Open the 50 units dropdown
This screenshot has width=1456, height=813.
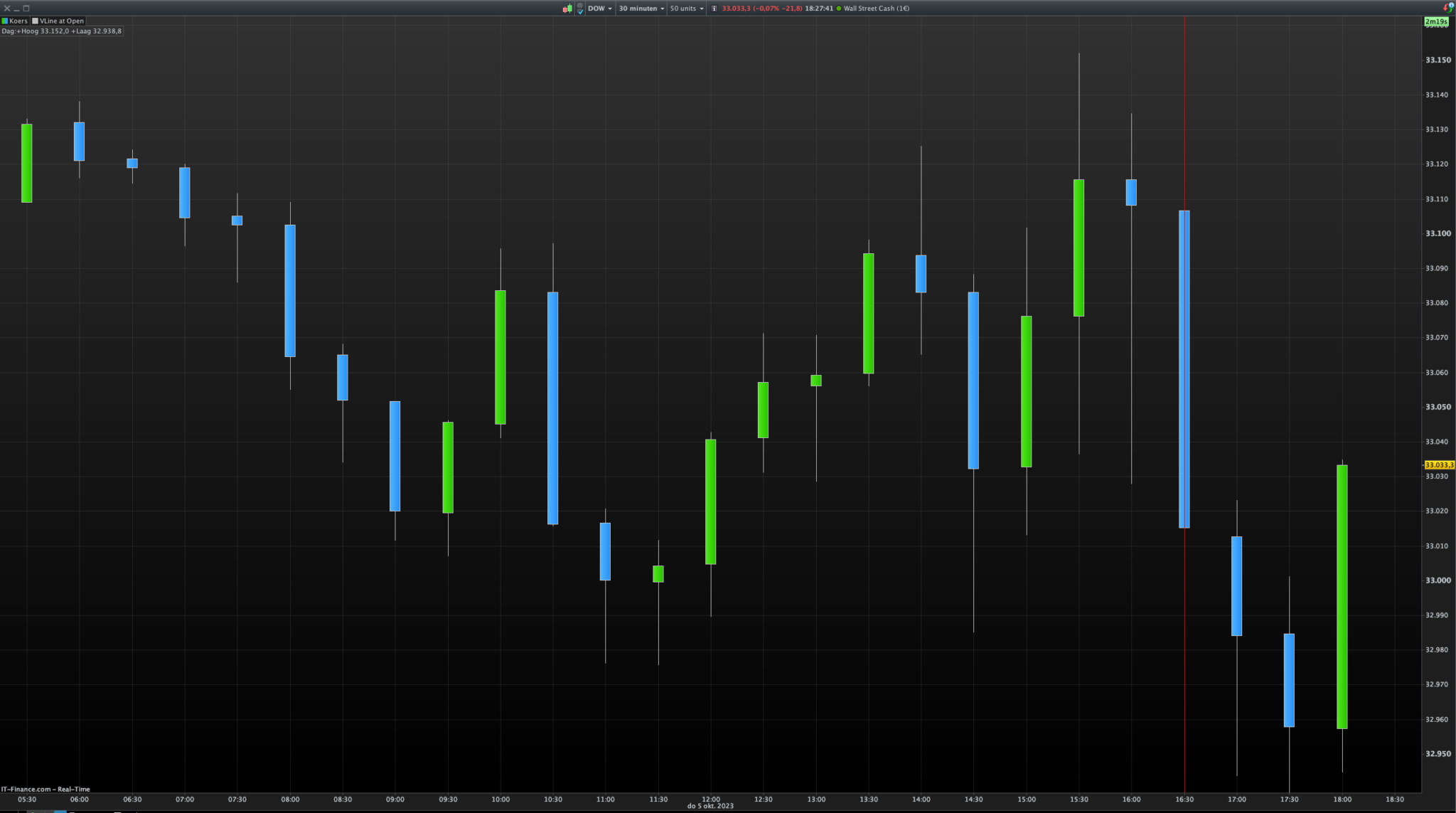pos(686,9)
